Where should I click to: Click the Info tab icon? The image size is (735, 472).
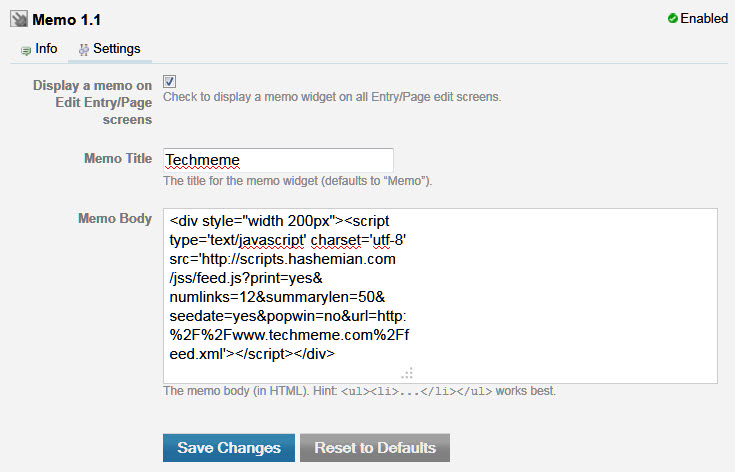25,49
